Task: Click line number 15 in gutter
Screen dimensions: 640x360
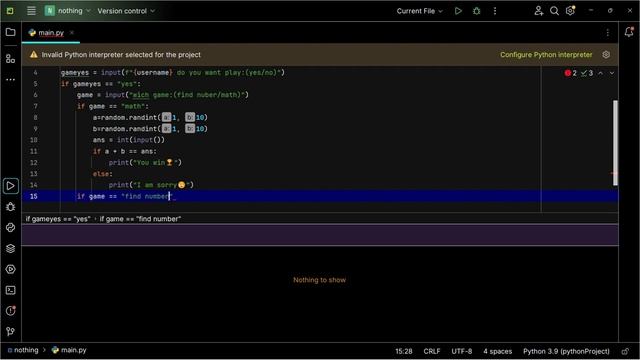Action: click(x=33, y=196)
